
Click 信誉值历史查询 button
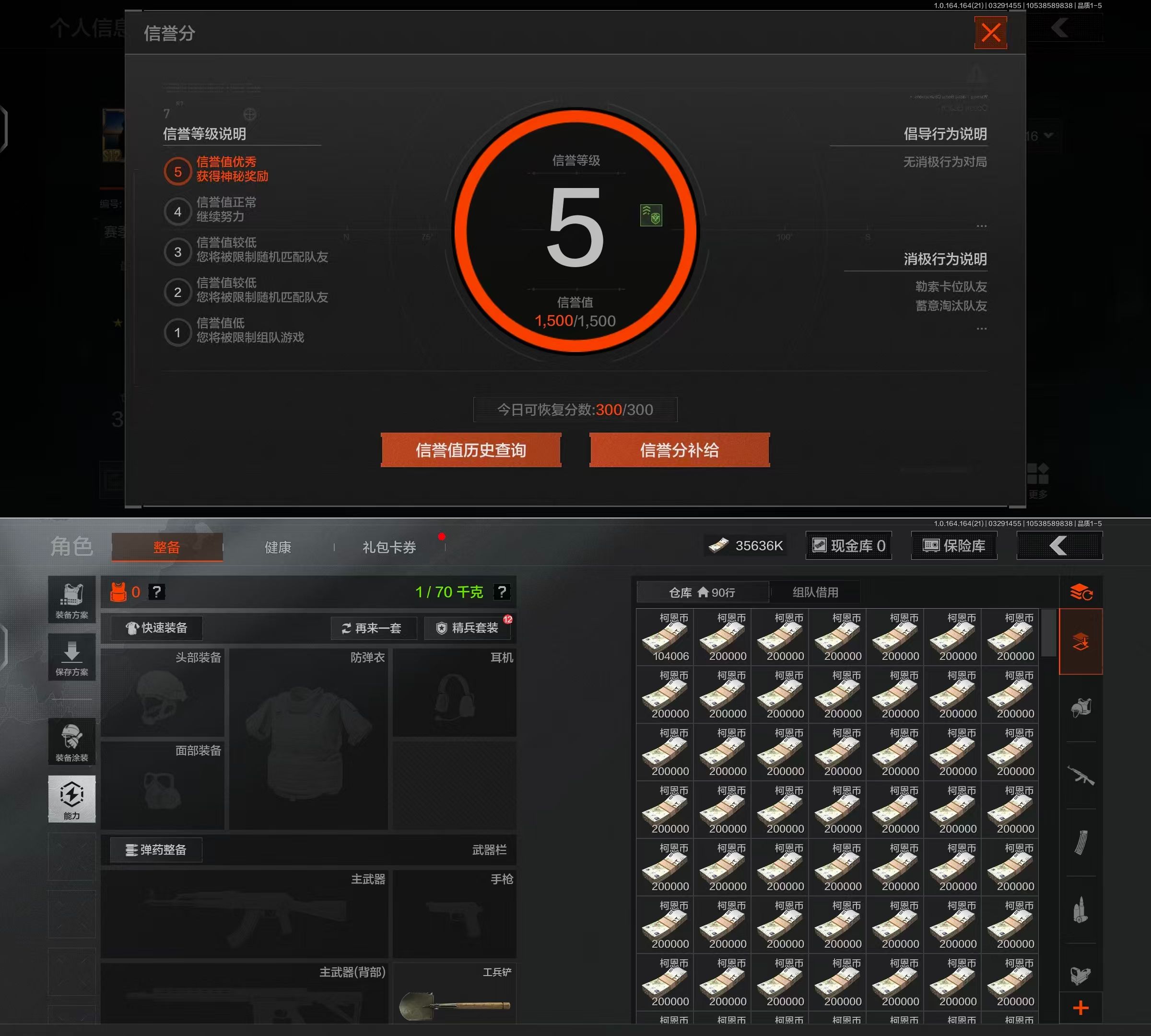point(471,450)
